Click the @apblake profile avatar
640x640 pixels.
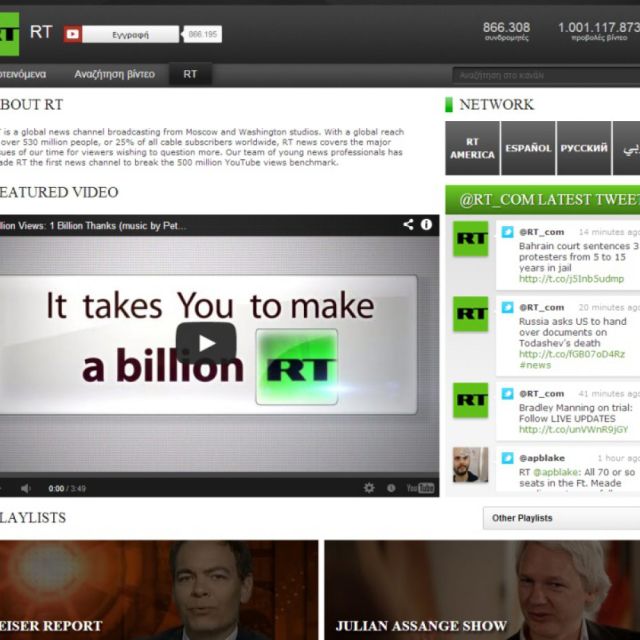coord(470,465)
